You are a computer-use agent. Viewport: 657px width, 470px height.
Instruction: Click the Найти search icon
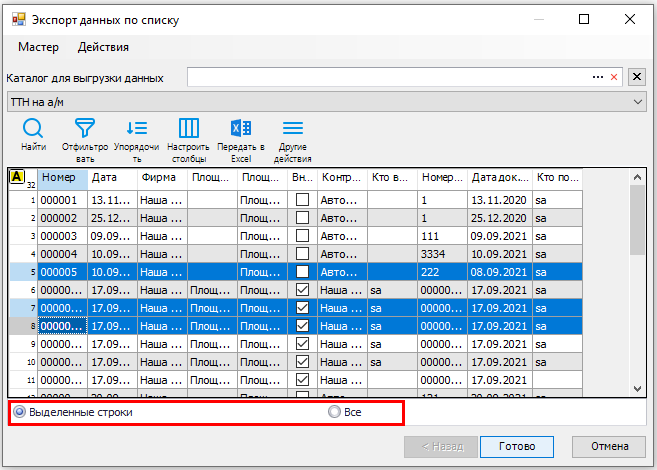click(x=33, y=128)
